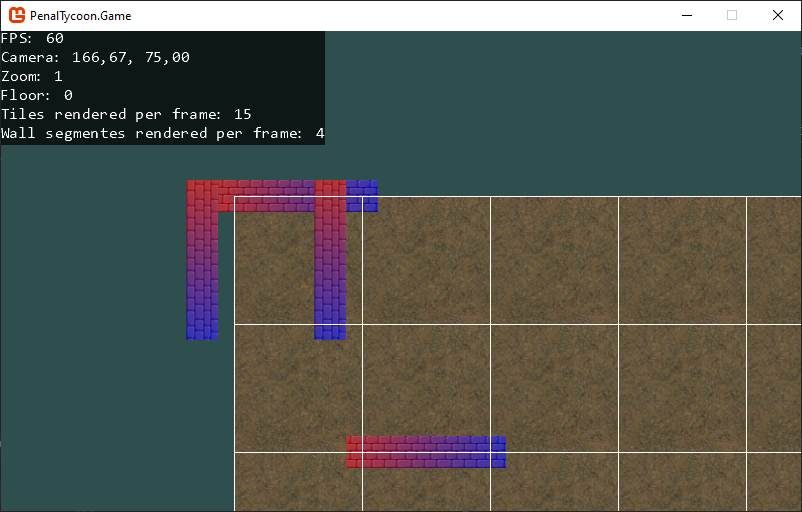Click the Camera: 166,67, 75,00 readout
The image size is (802, 512).
pyautogui.click(x=95, y=57)
